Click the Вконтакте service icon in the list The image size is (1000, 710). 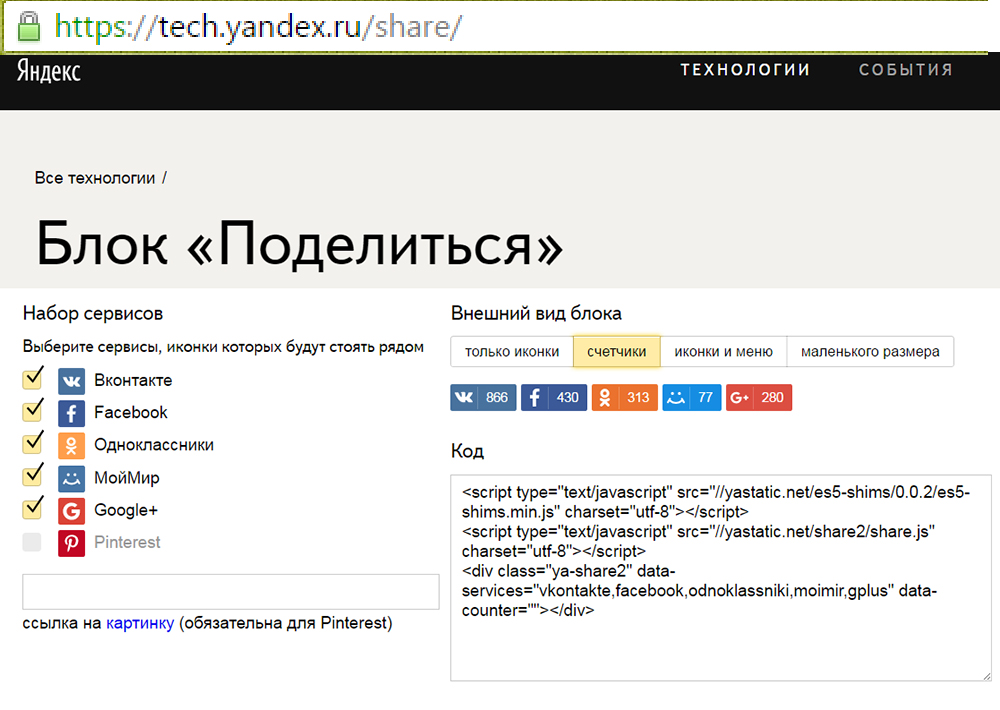[x=71, y=381]
